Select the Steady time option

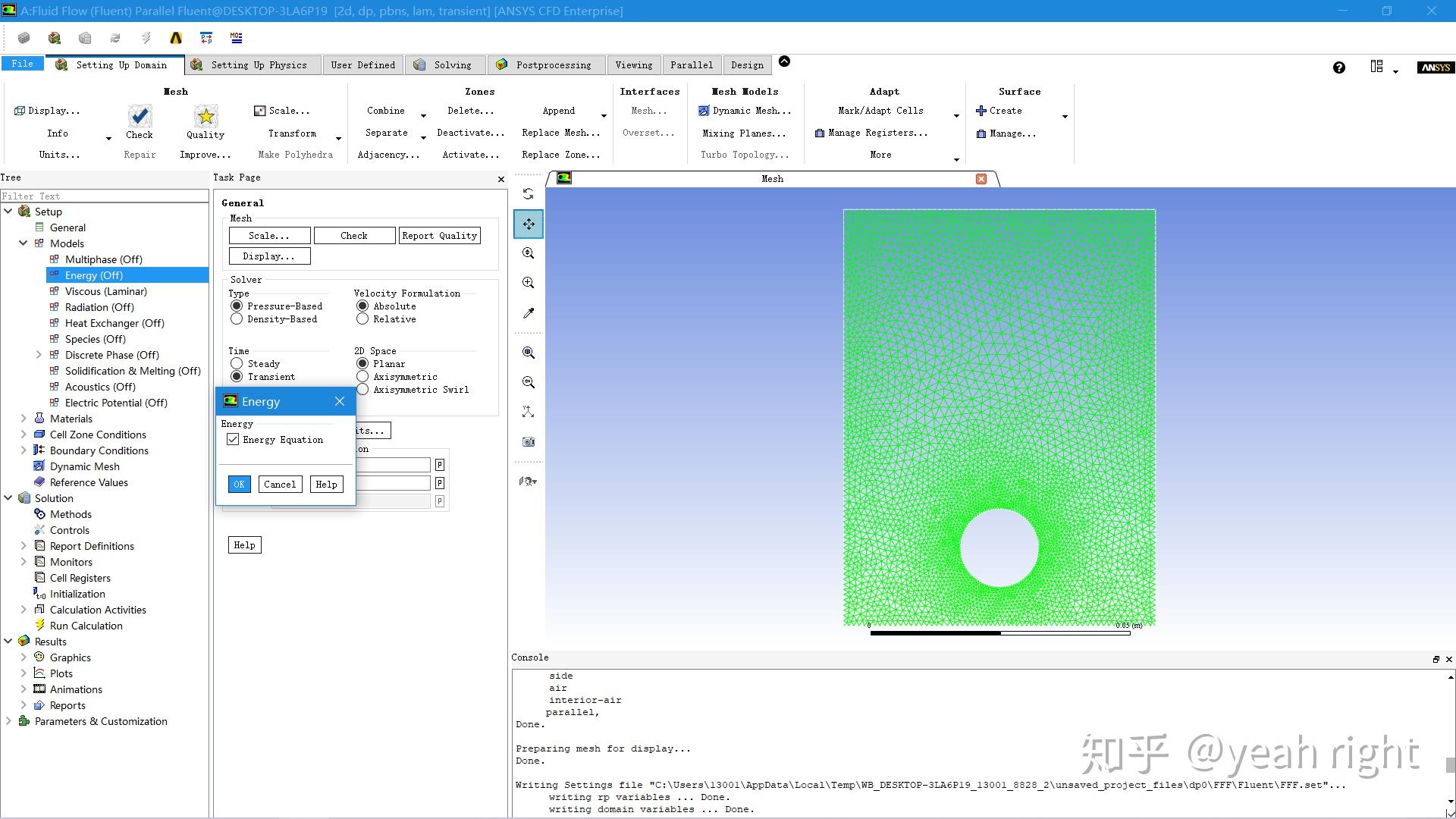(237, 364)
